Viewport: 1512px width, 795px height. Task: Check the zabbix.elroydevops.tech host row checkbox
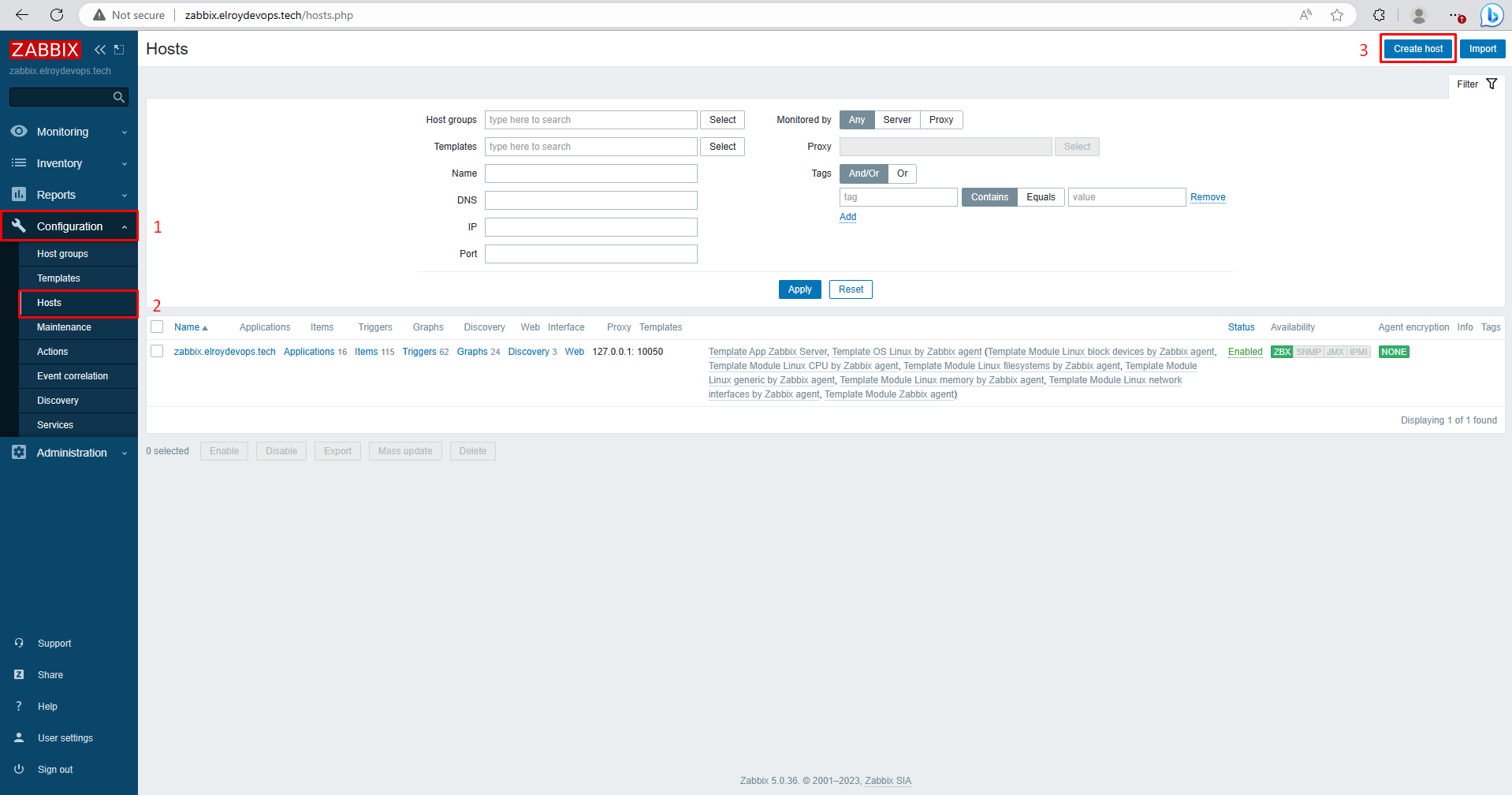coord(157,351)
